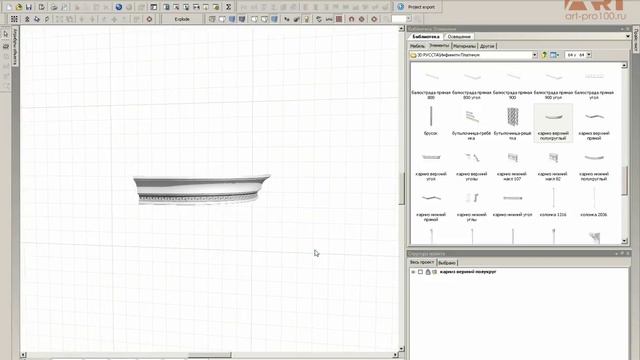This screenshot has width=640, height=360.
Task: Switch to the Библиотека tab
Action: [426, 37]
